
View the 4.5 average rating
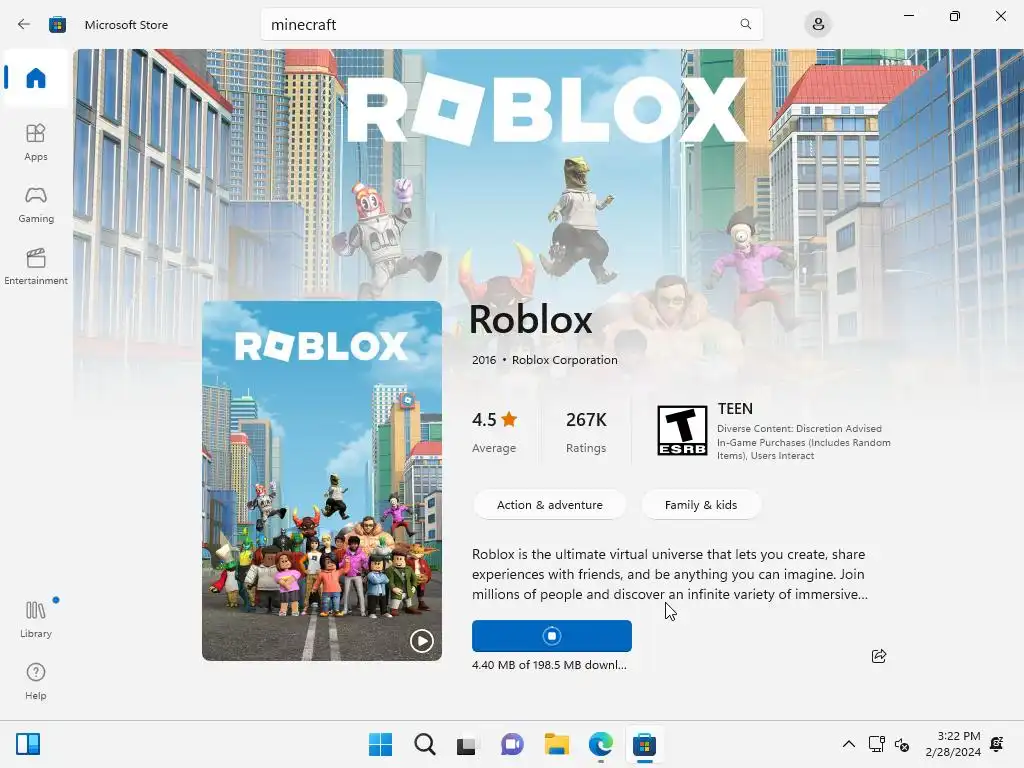coord(494,431)
